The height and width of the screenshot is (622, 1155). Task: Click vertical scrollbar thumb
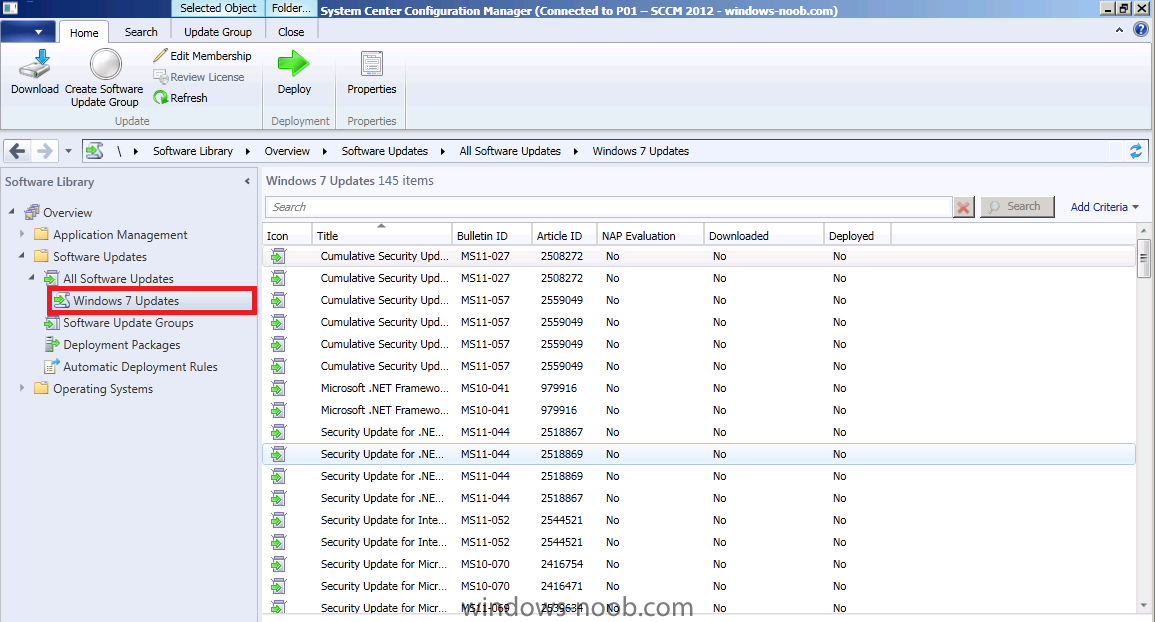pos(1143,257)
